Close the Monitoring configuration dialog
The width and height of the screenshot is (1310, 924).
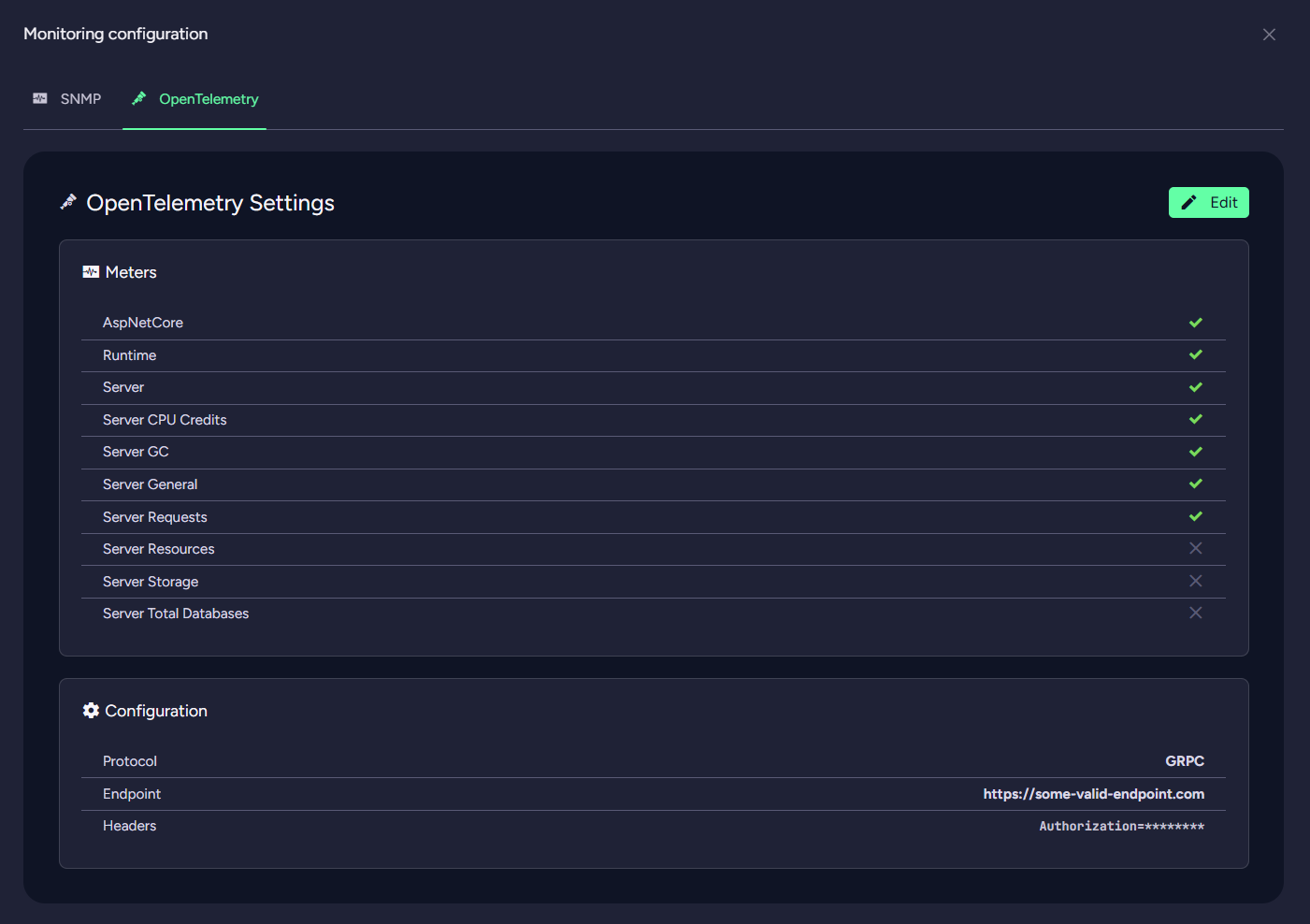pyautogui.click(x=1269, y=34)
